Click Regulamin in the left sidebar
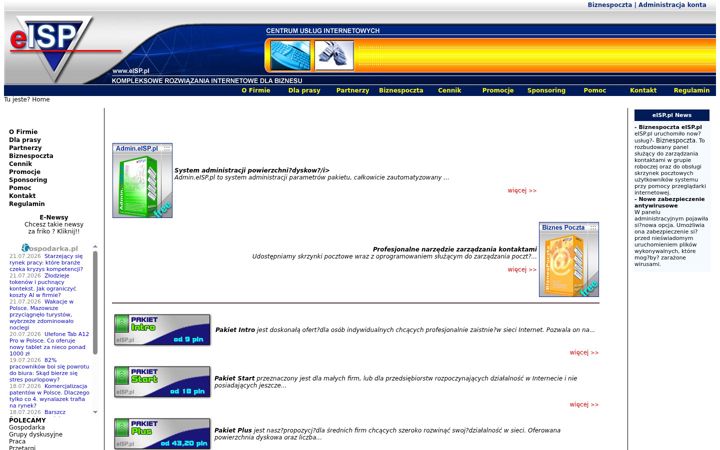The image size is (720, 450). point(27,203)
